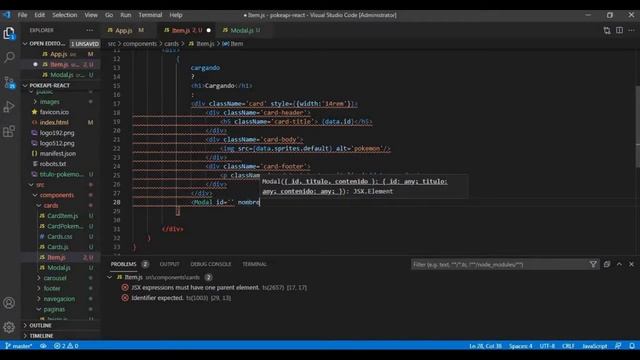Open the Run menu
The height and width of the screenshot is (360, 640).
[x=126, y=15]
